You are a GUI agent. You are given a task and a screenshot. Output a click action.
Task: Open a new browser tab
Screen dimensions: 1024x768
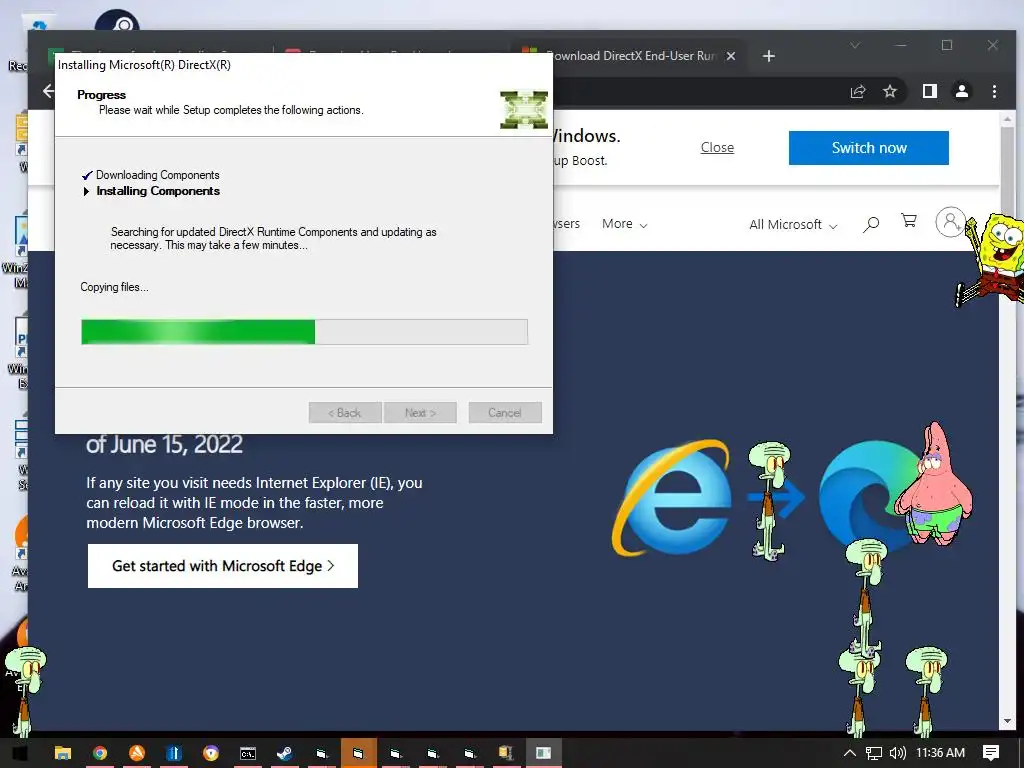point(769,56)
